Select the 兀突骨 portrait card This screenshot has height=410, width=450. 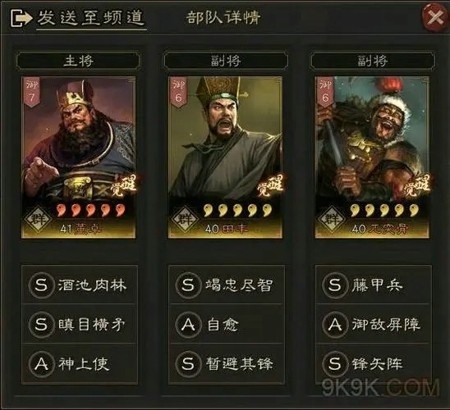(372, 157)
